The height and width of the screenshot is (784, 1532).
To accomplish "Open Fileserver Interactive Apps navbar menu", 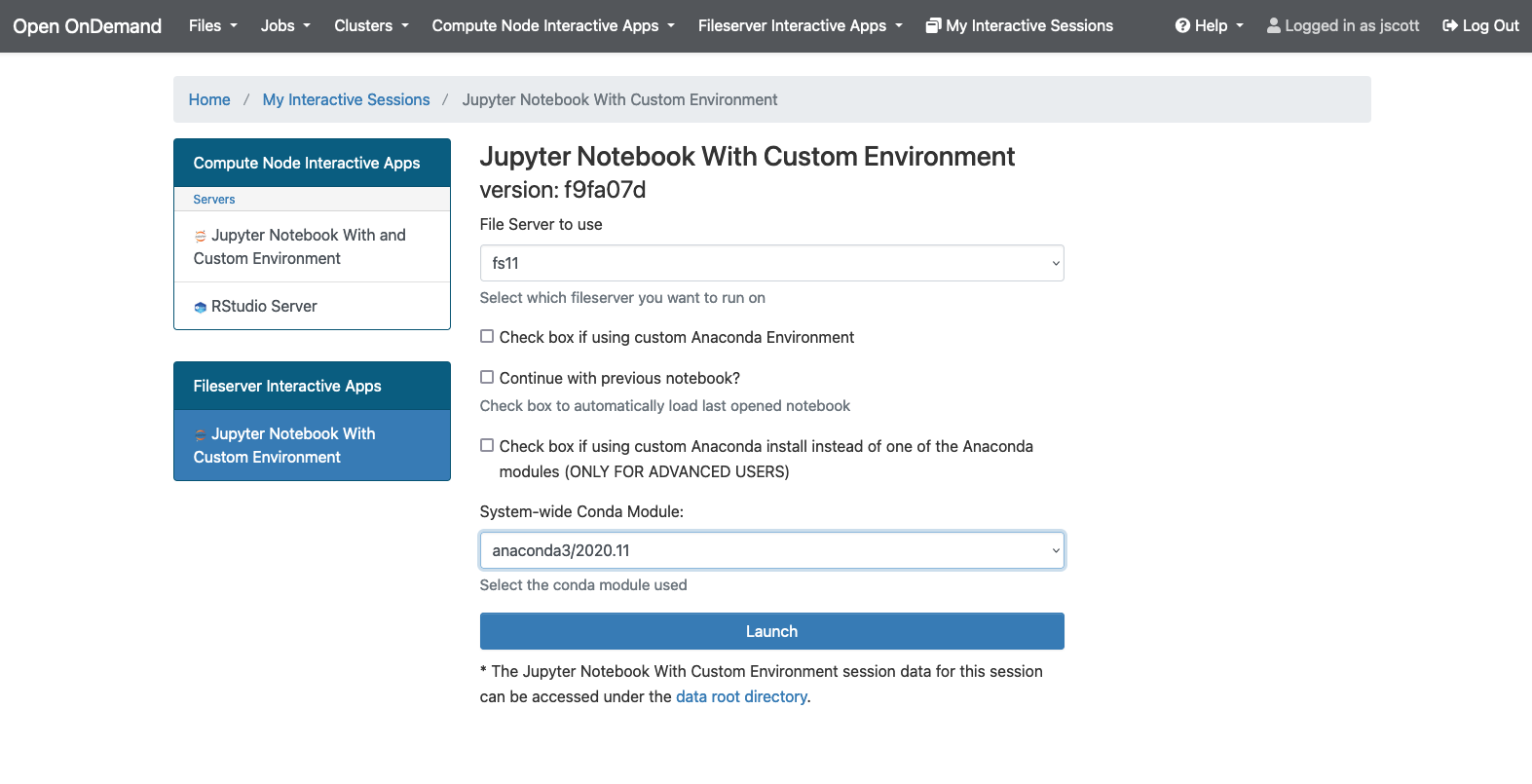I will point(801,25).
